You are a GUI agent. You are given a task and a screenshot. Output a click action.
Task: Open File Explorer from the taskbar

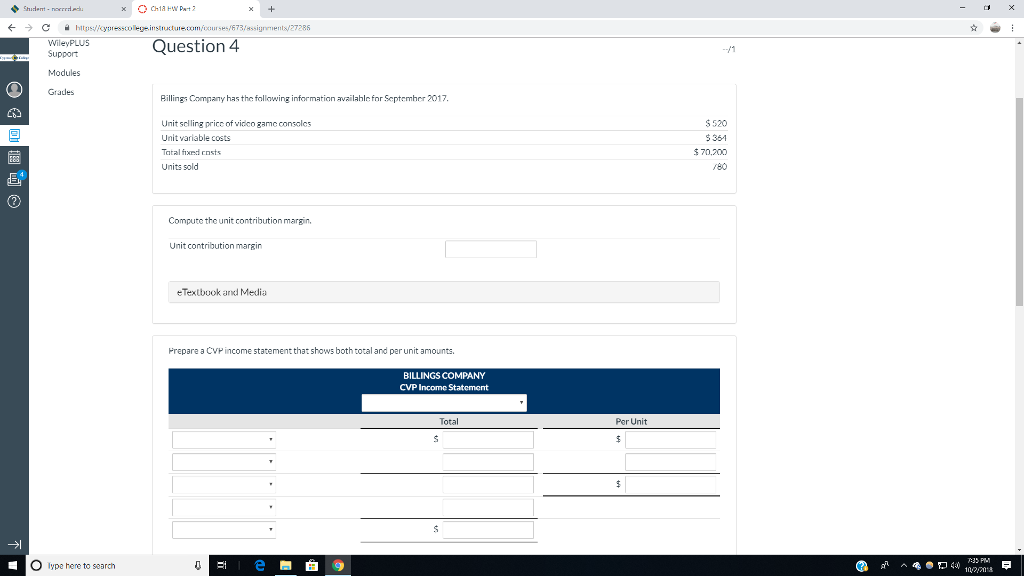pos(287,565)
